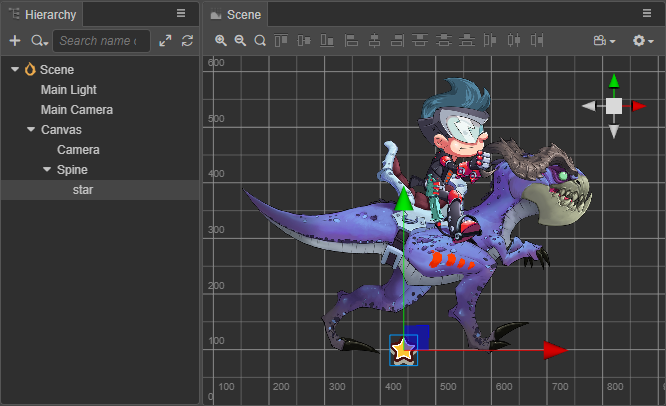
Task: Open the search type filter dropdown
Action: point(39,41)
